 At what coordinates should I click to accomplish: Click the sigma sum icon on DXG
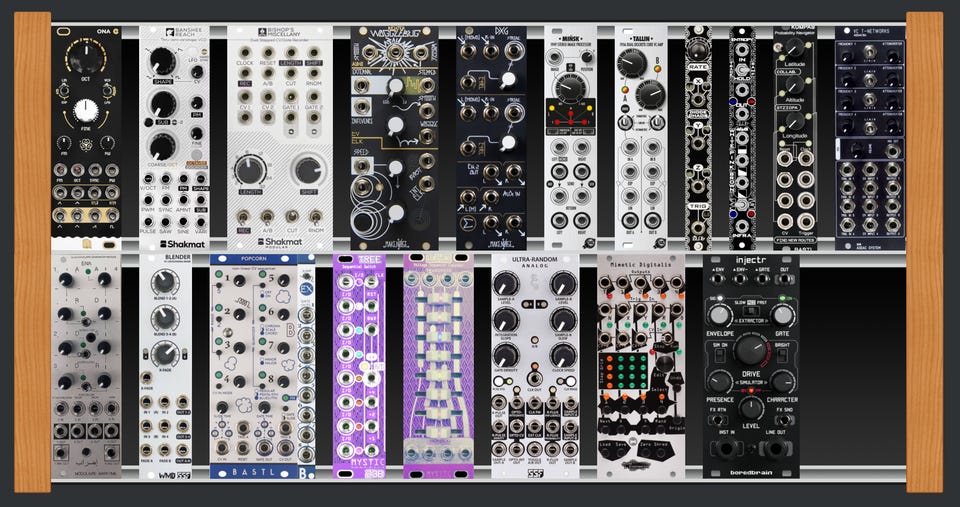[468, 221]
